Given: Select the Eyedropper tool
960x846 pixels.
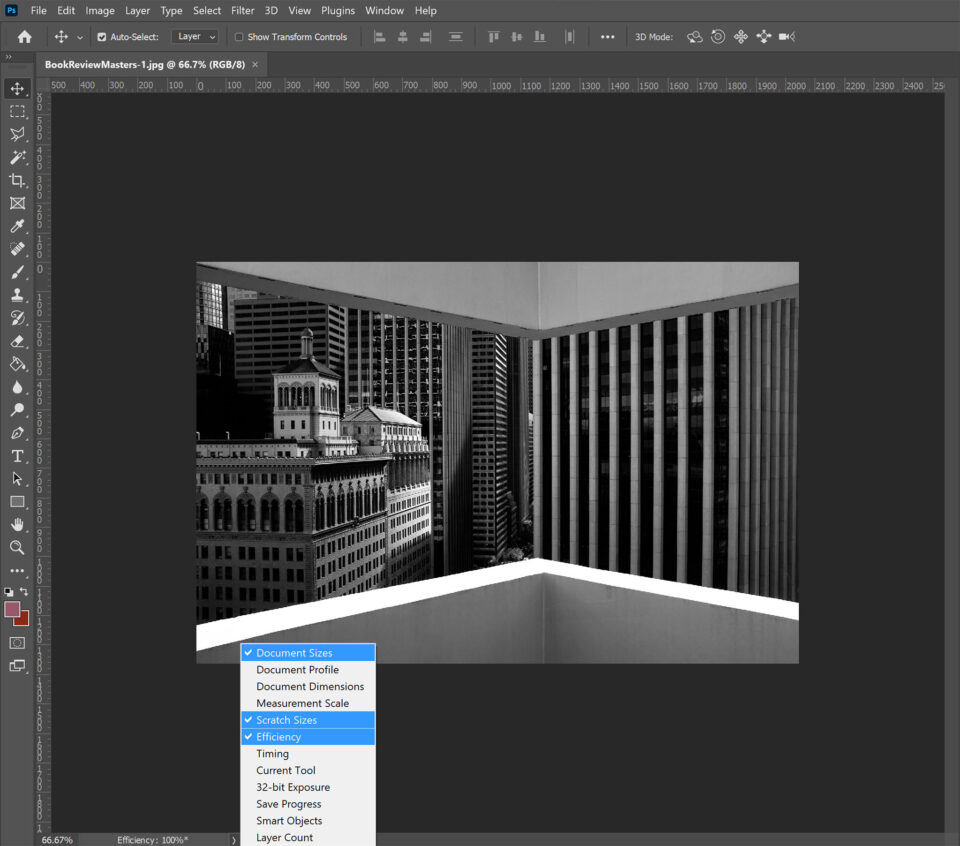Looking at the screenshot, I should coord(17,226).
